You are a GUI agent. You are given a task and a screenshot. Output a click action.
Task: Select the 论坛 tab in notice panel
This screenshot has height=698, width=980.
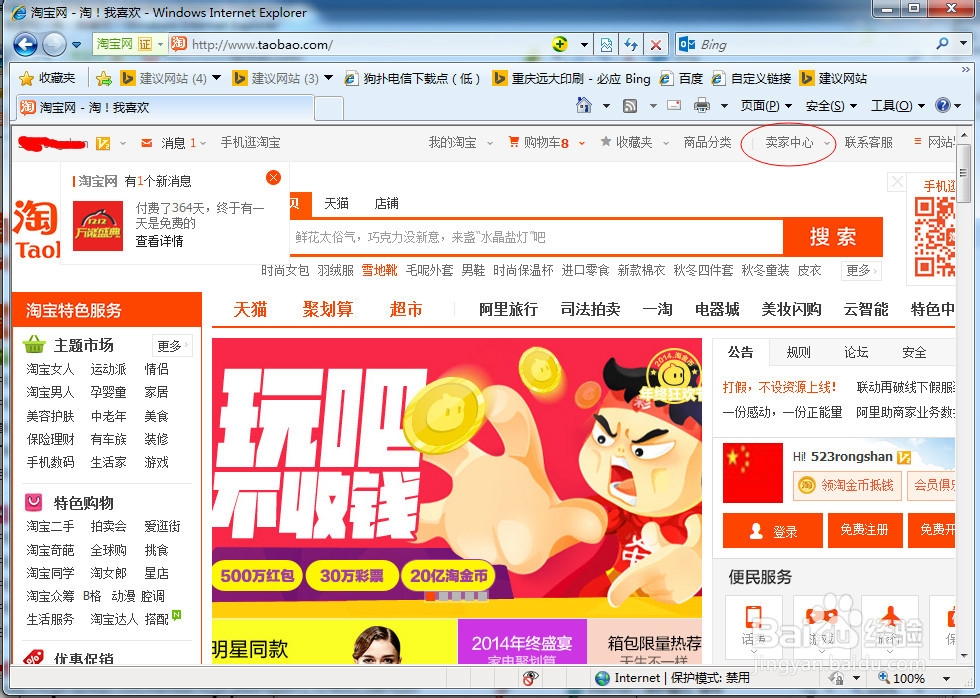click(x=856, y=352)
